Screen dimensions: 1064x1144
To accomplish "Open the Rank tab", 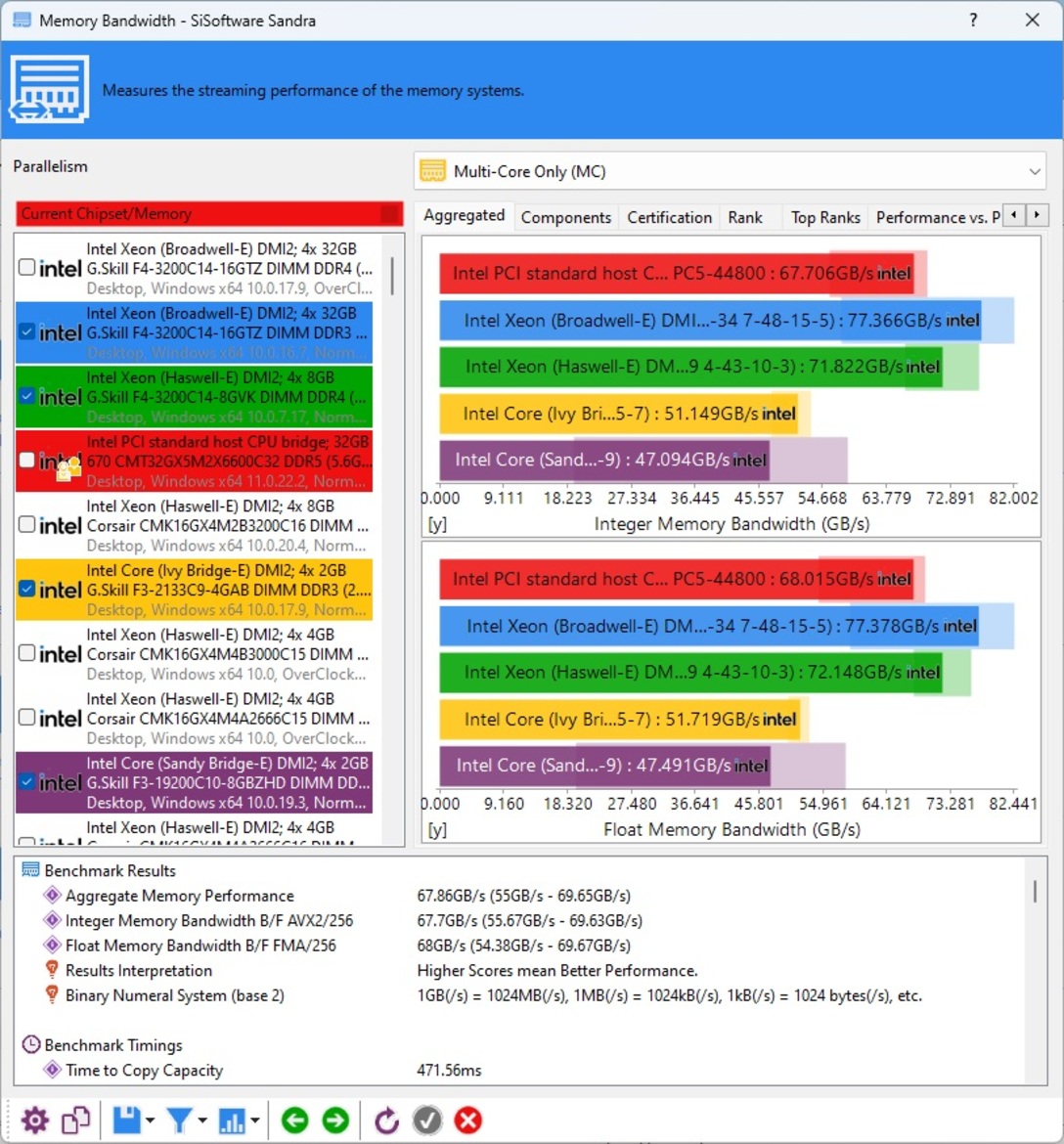I will (x=745, y=217).
